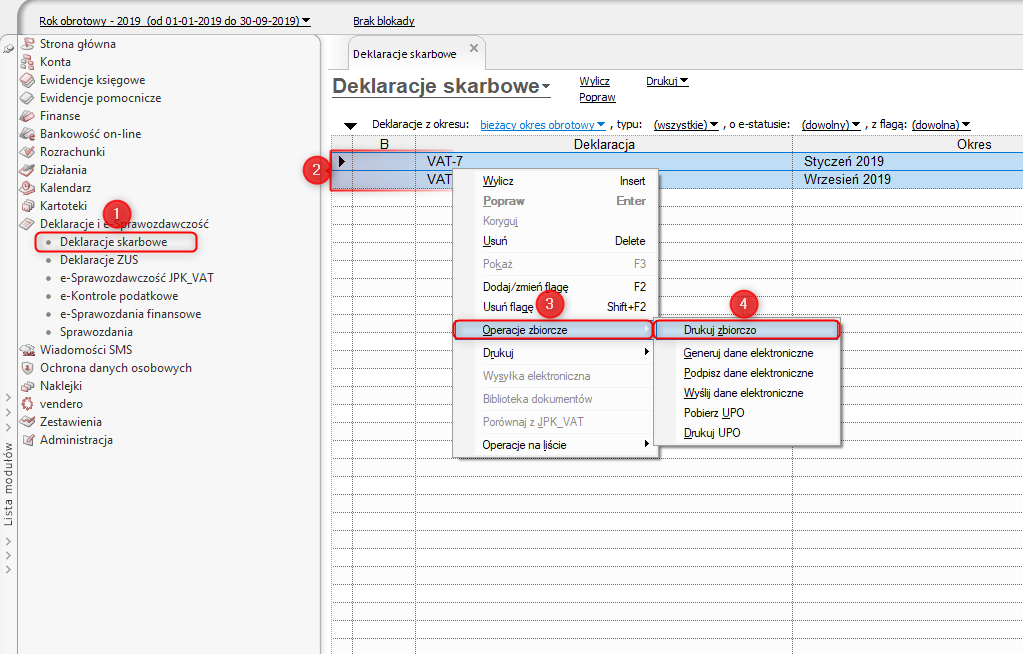Select the VAT-7 Styczeń 2019 row
Image resolution: width=1023 pixels, height=654 pixels.
click(x=677, y=161)
